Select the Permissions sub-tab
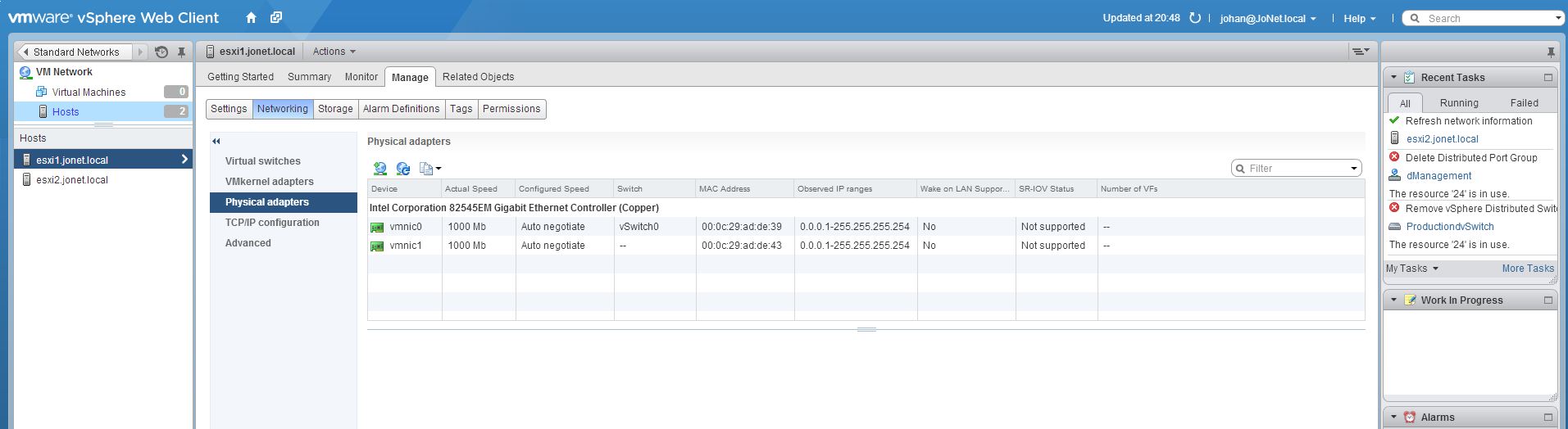Image resolution: width=1568 pixels, height=429 pixels. (x=511, y=109)
